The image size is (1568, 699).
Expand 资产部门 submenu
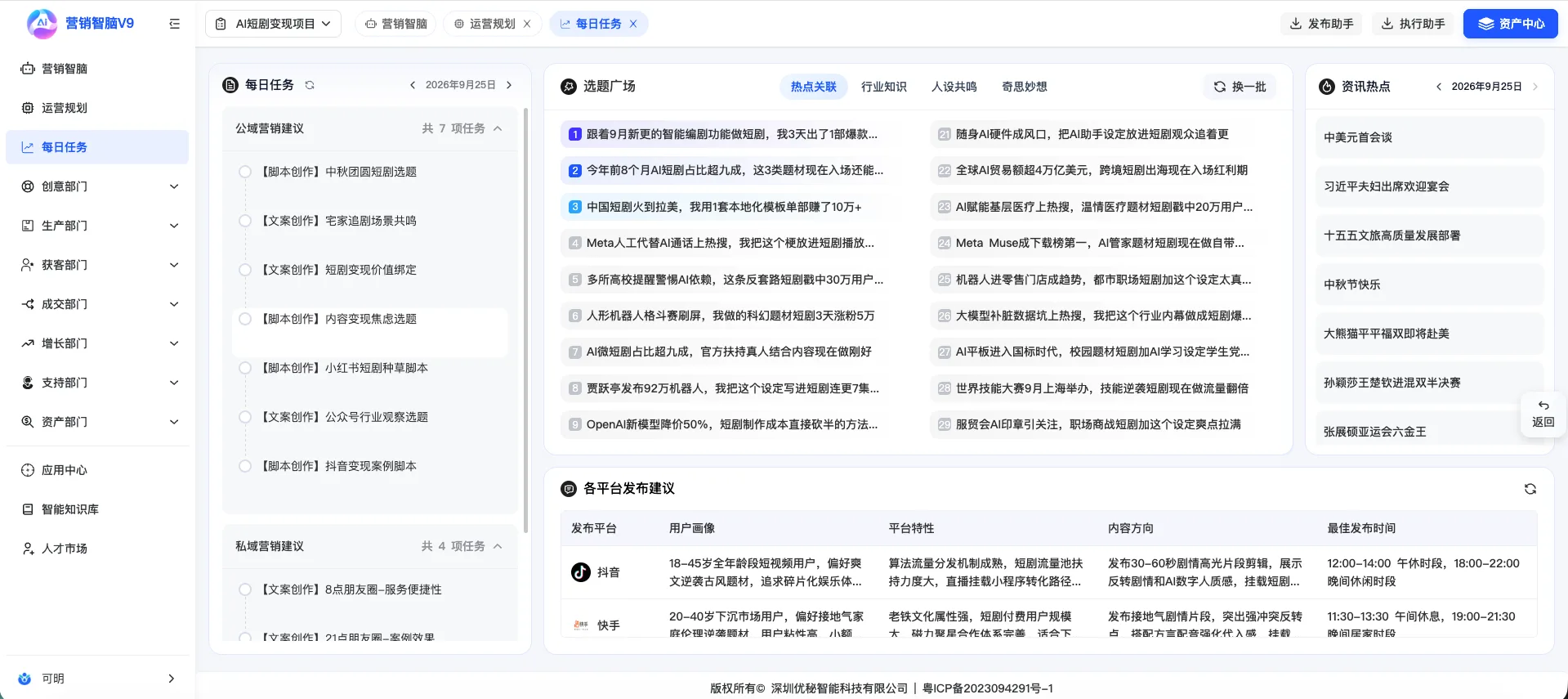[x=174, y=422]
